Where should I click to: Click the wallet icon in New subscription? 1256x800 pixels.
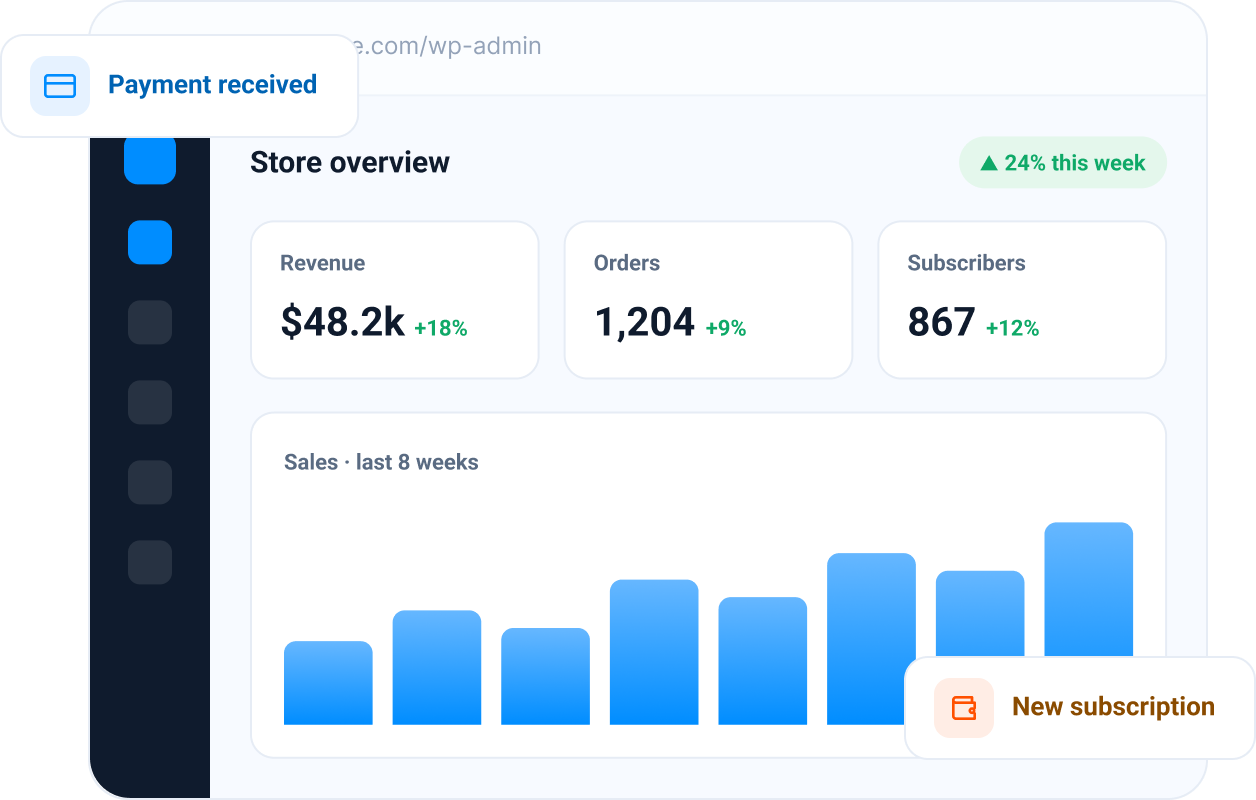point(964,708)
